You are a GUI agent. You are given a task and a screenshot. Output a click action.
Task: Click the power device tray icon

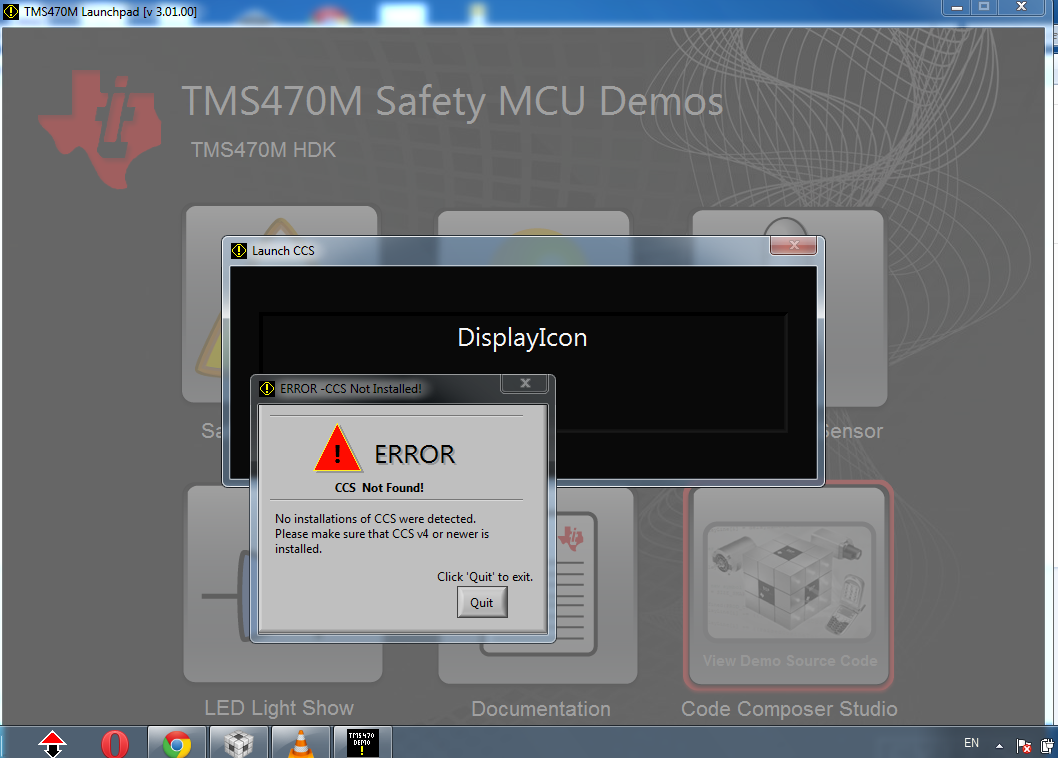pyautogui.click(x=1047, y=746)
